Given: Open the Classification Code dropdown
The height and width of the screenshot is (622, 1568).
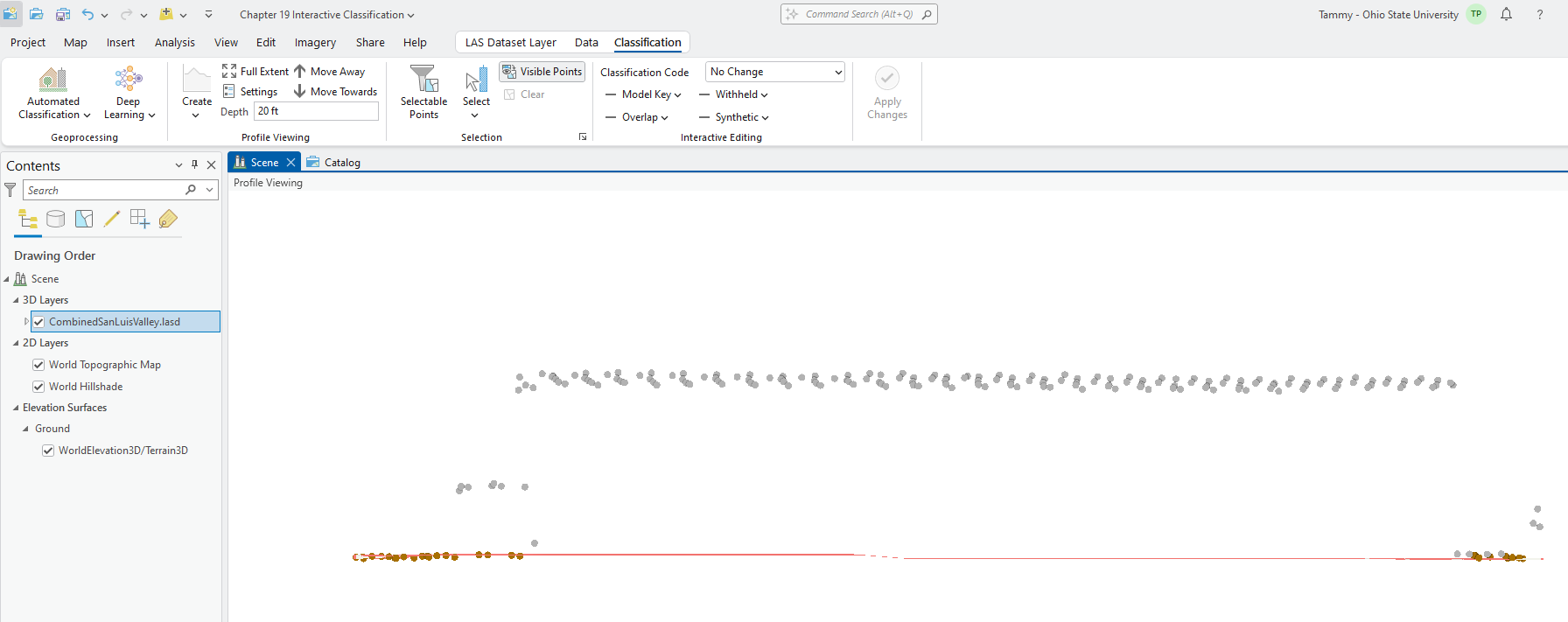Looking at the screenshot, I should point(774,72).
